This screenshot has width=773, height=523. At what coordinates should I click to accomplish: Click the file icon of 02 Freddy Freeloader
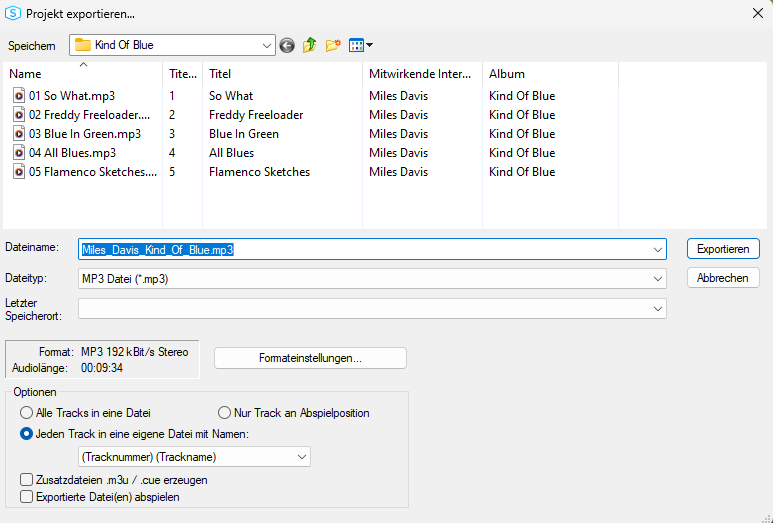pos(19,115)
